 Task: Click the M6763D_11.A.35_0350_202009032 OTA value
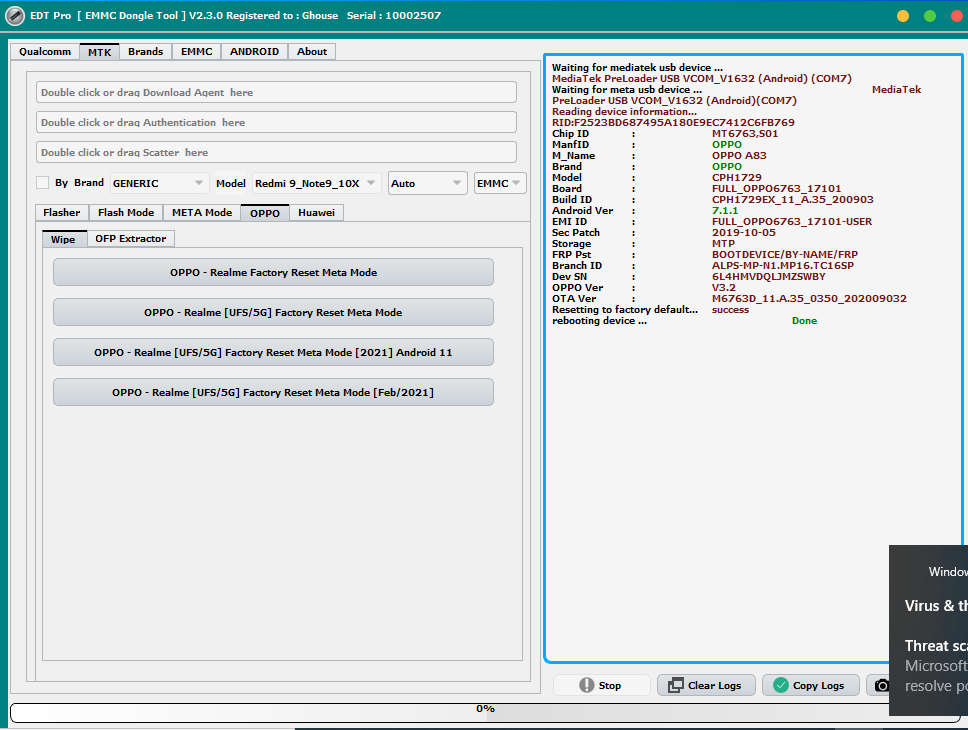[809, 298]
